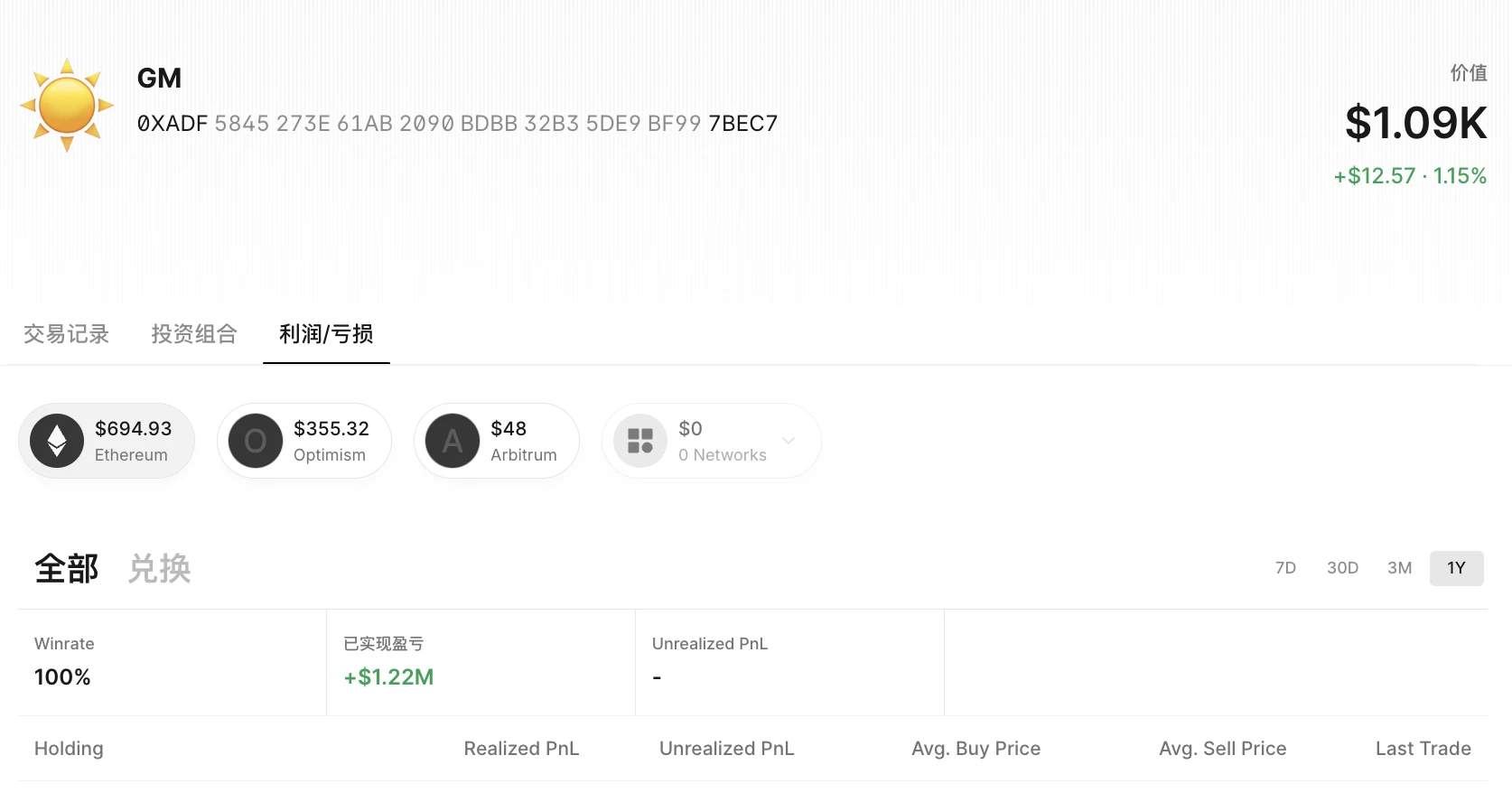Screen dimensions: 1512x802
Task: Expand the 0 Networks dropdown chevron
Action: coord(789,441)
